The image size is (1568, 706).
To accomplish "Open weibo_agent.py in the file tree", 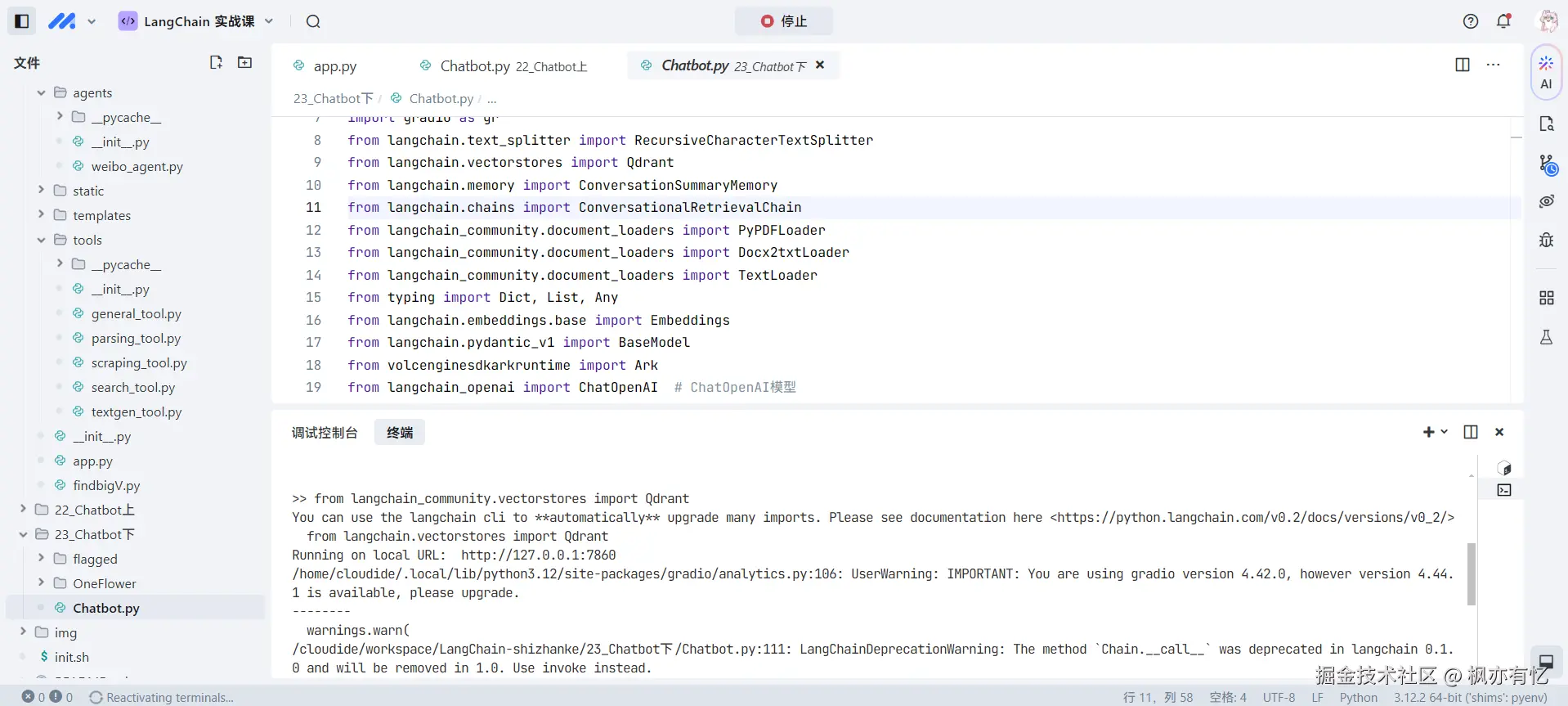I will coord(137,166).
